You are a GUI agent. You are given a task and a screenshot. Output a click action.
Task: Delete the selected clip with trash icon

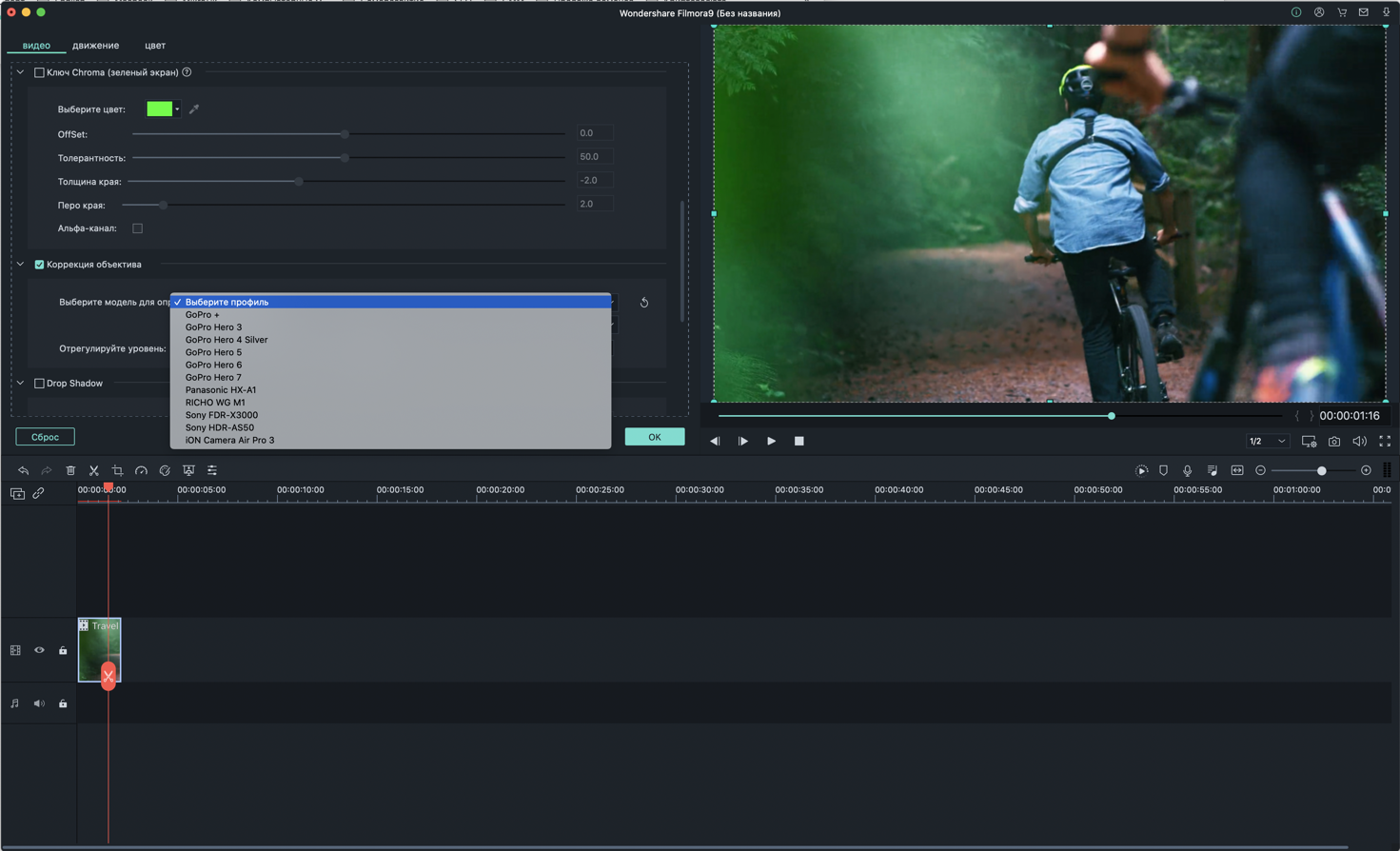[70, 470]
